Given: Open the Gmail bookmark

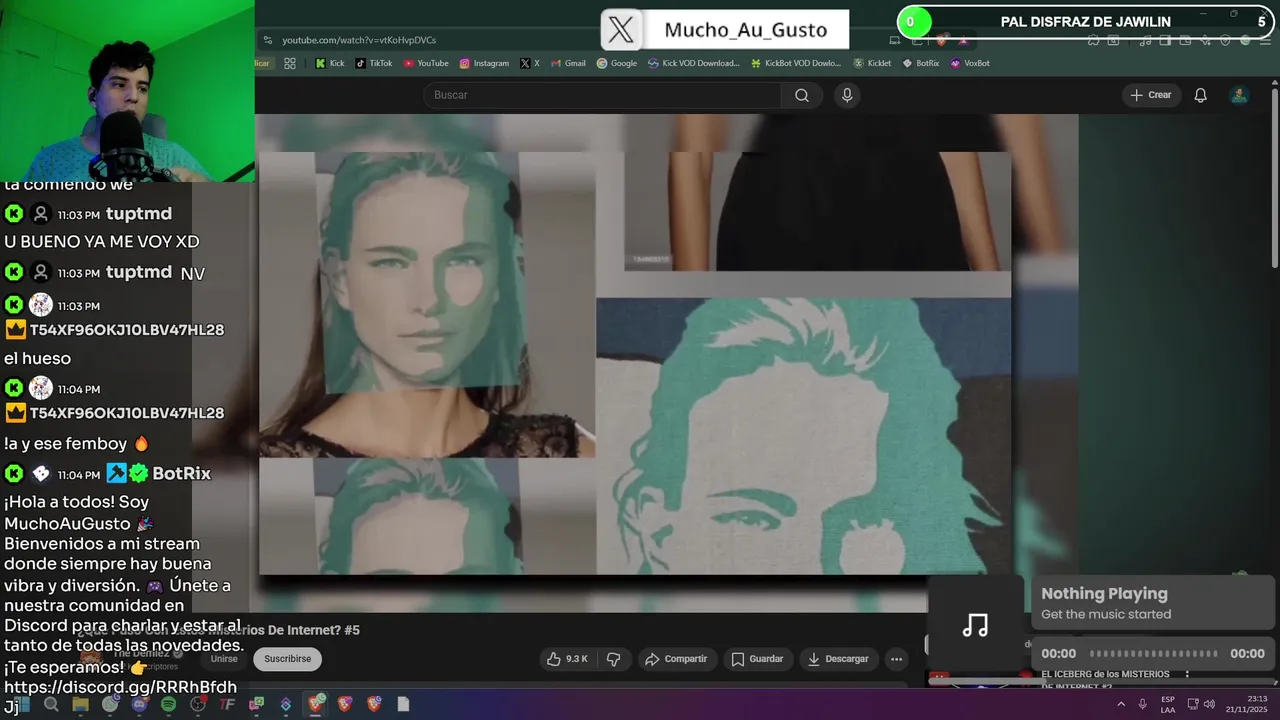Looking at the screenshot, I should 568,63.
